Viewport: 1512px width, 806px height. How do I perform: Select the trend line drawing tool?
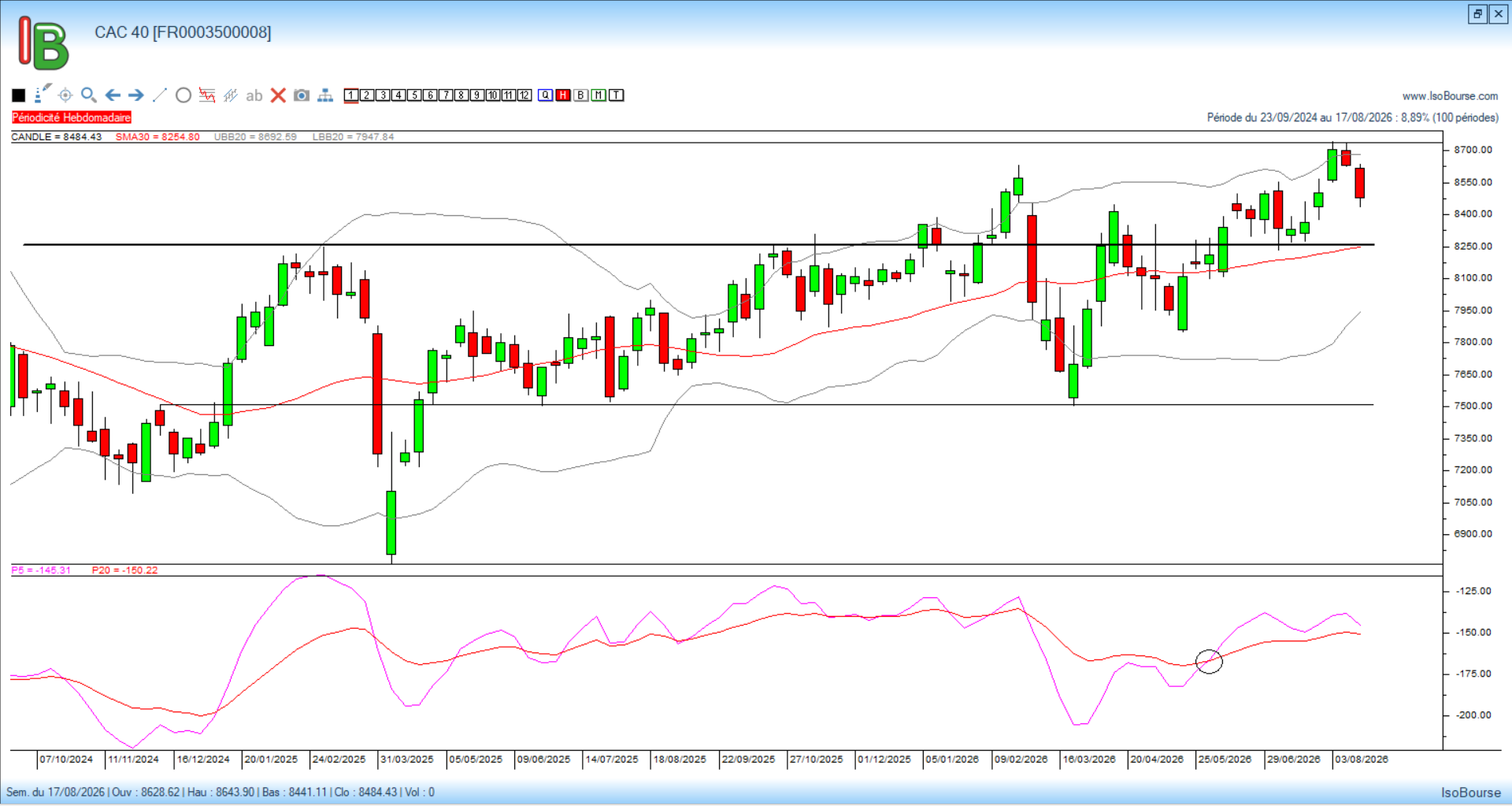(x=160, y=95)
